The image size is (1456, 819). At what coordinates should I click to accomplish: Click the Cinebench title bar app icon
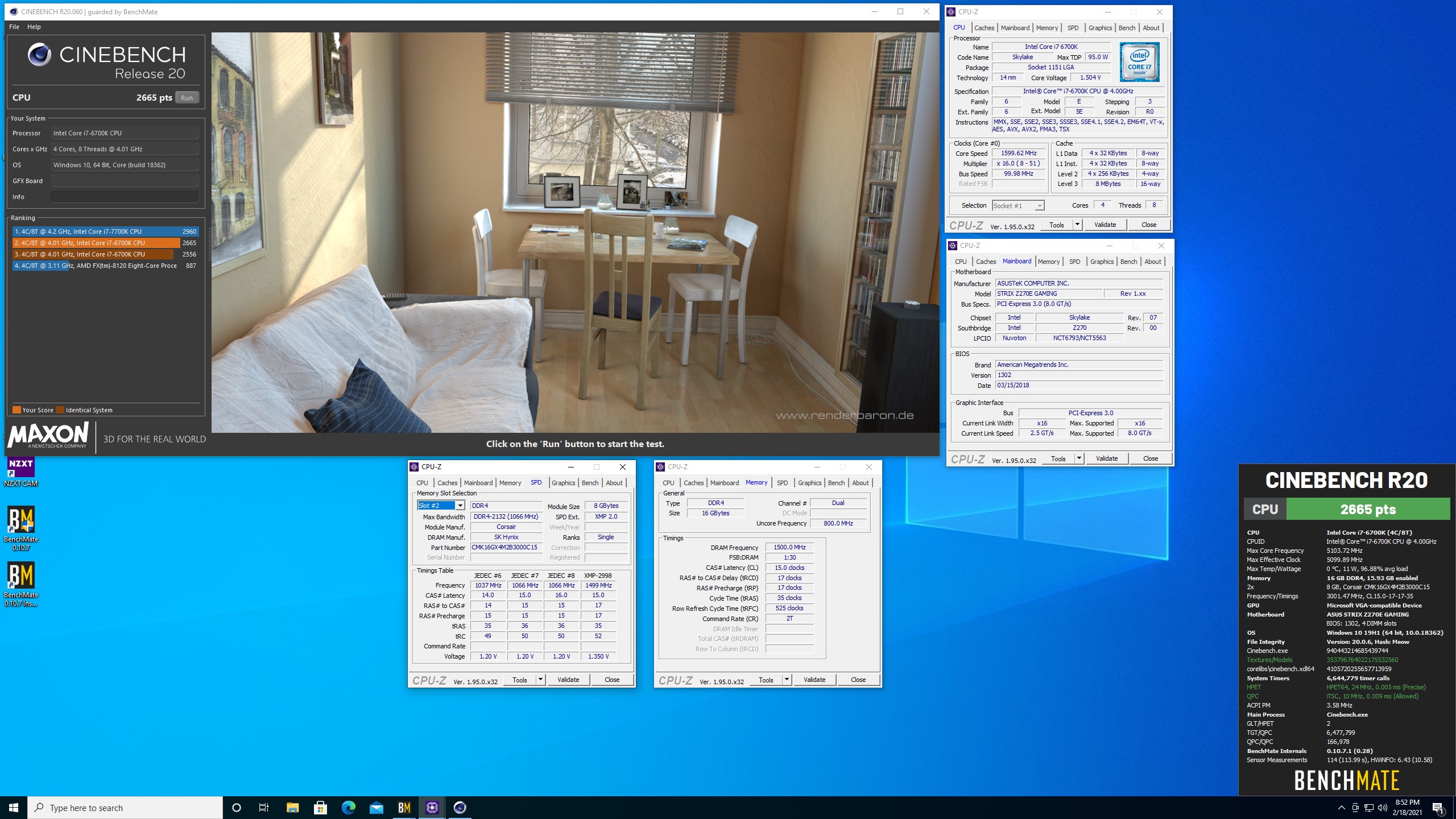click(13, 11)
